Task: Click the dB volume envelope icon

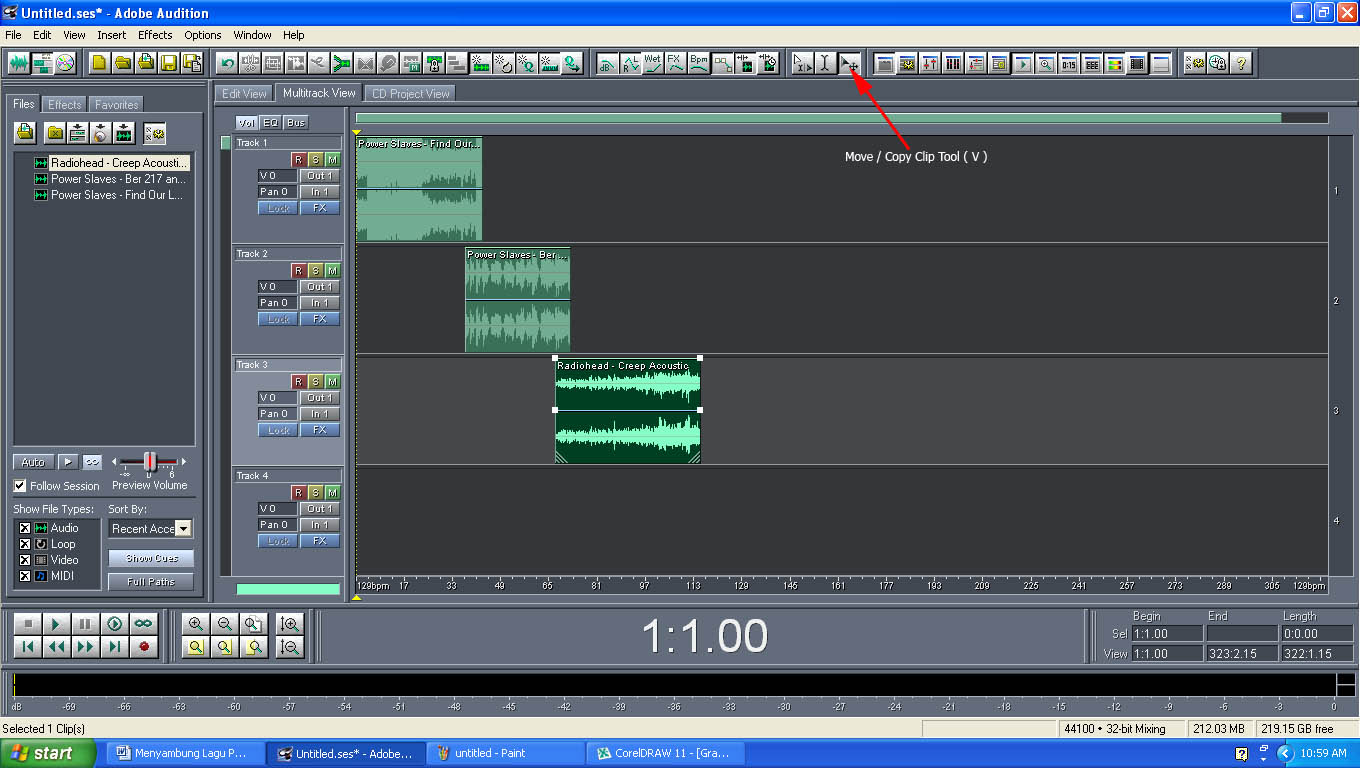Action: point(607,63)
